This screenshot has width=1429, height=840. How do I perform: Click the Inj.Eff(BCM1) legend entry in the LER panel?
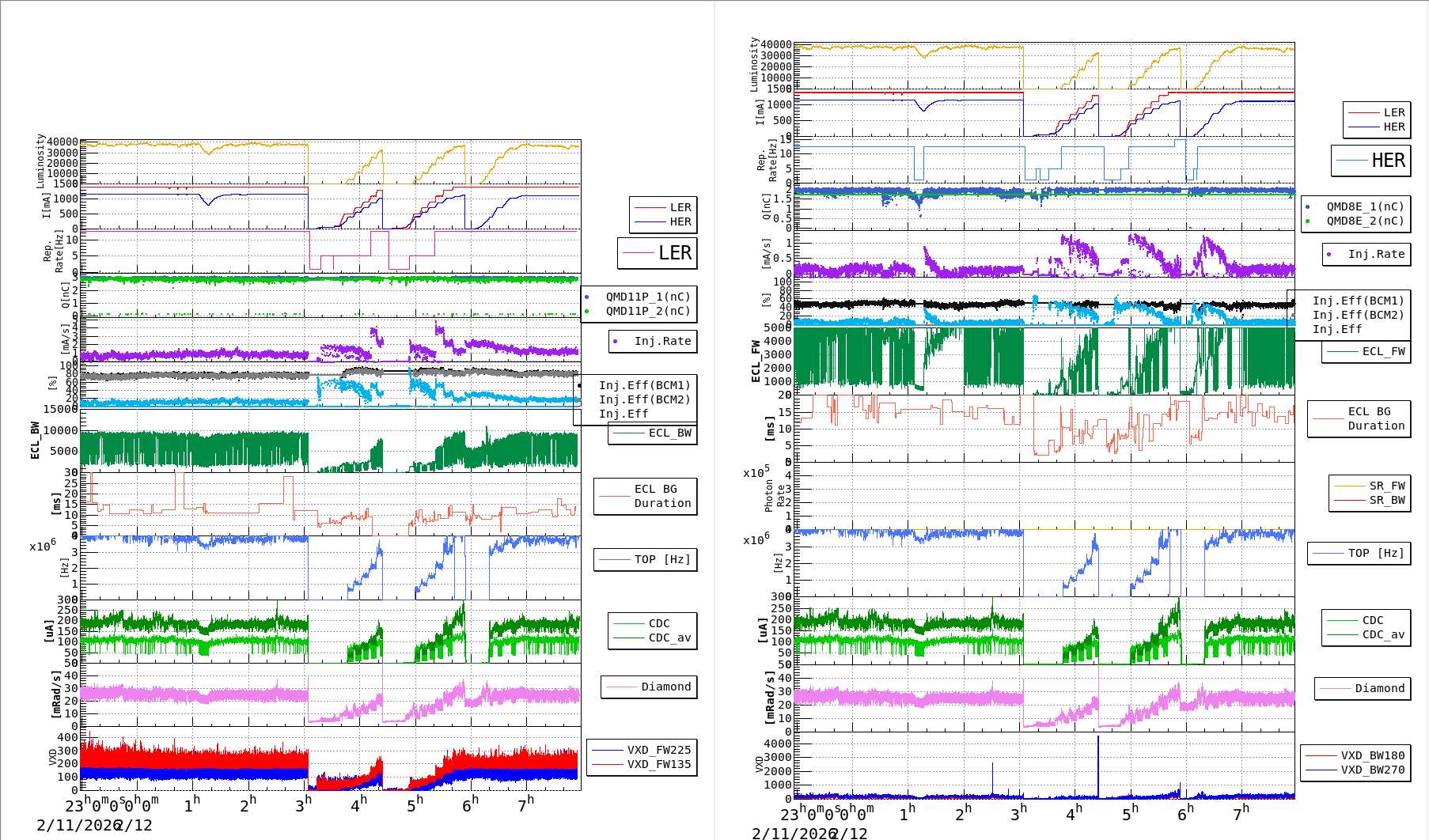644,386
